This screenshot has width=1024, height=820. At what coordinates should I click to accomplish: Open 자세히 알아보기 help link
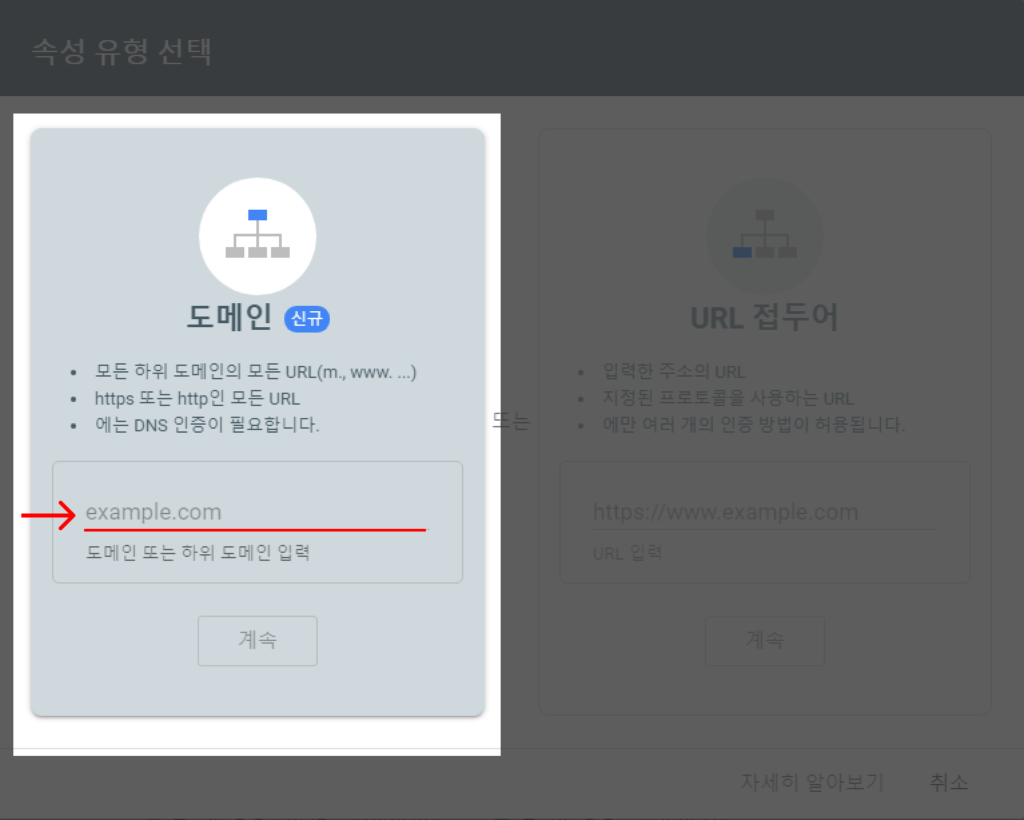pyautogui.click(x=812, y=783)
